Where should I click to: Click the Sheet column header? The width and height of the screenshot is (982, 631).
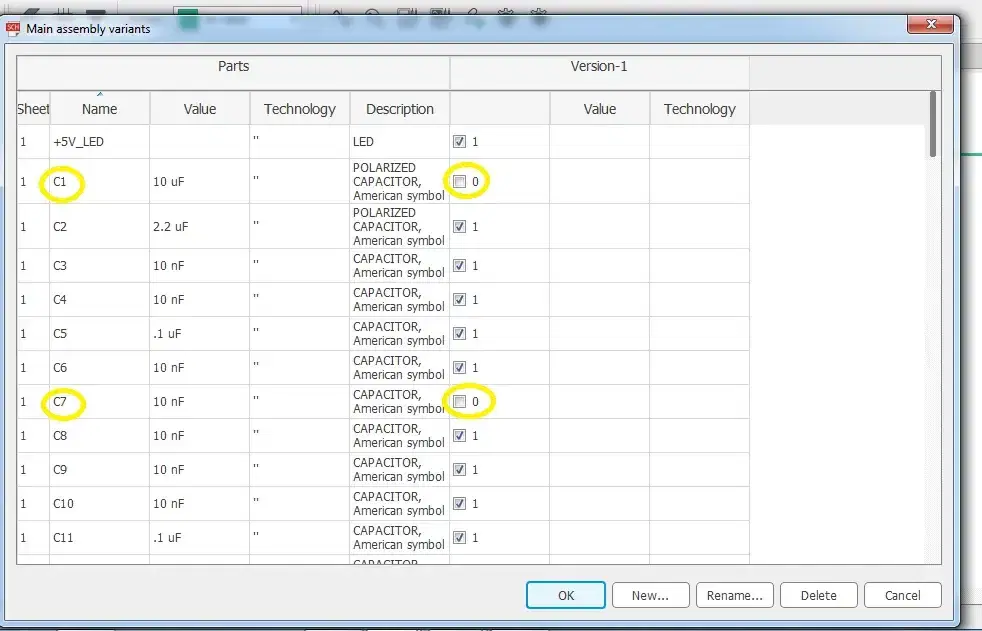tap(33, 109)
